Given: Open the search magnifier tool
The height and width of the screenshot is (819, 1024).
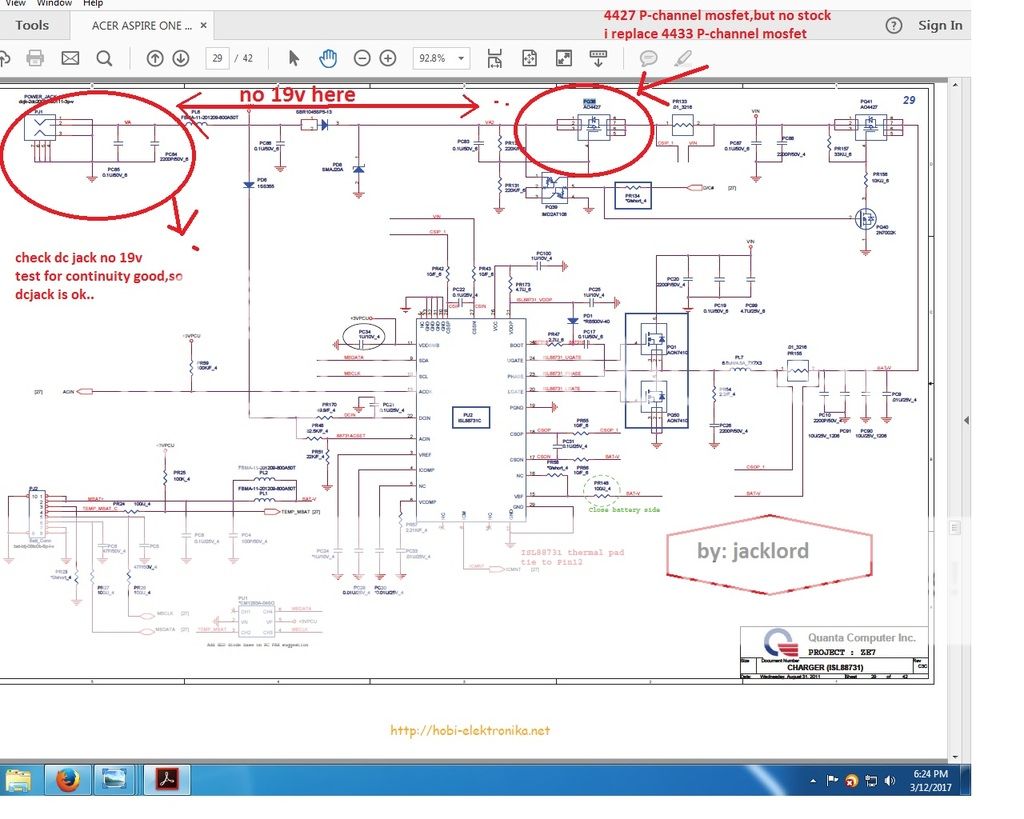Looking at the screenshot, I should click(x=104, y=58).
